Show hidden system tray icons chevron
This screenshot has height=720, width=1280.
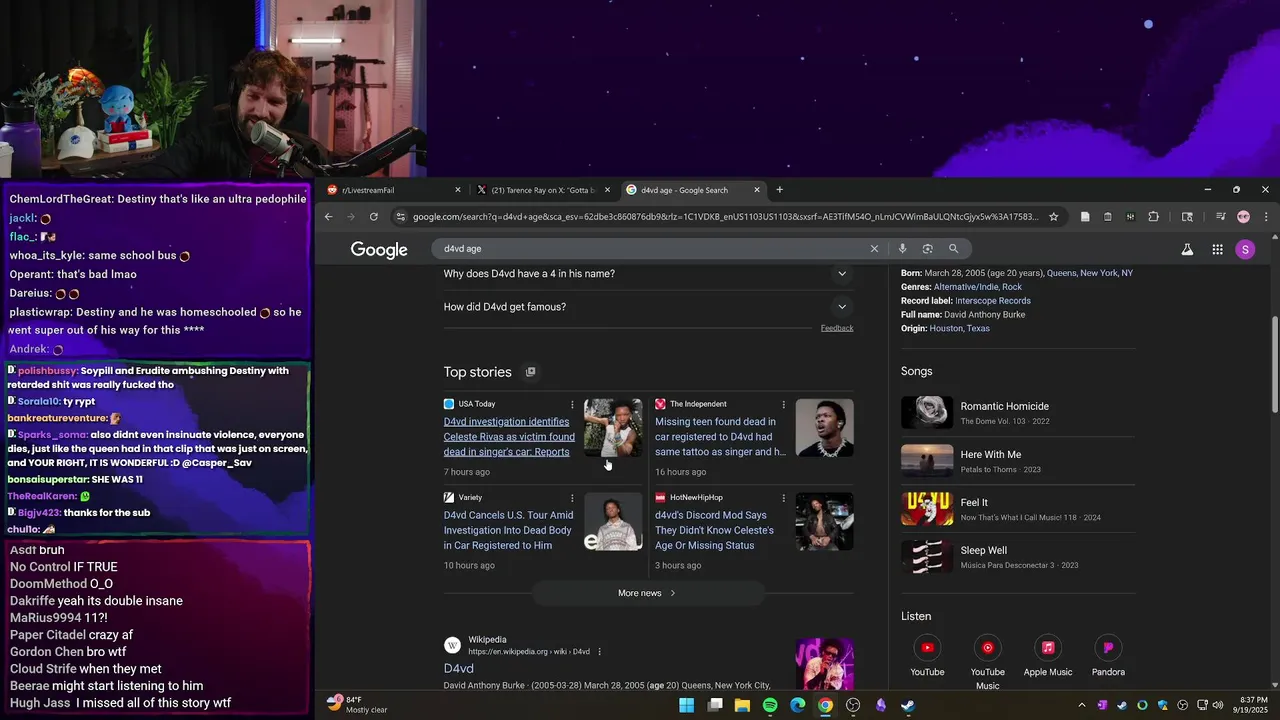1081,705
